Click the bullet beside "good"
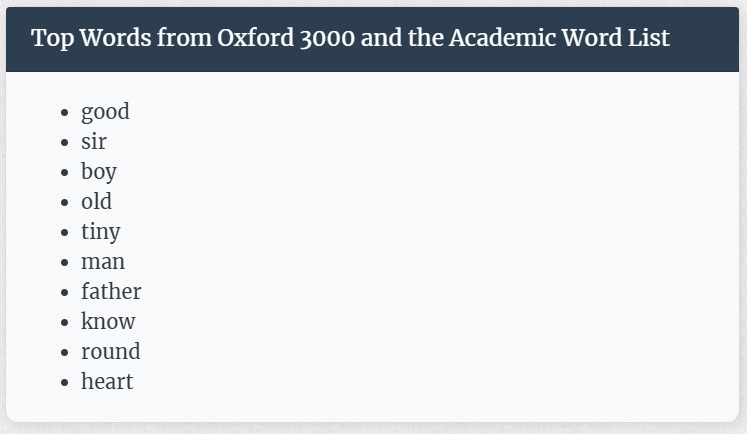Viewport: 747px width, 434px height. click(65, 113)
